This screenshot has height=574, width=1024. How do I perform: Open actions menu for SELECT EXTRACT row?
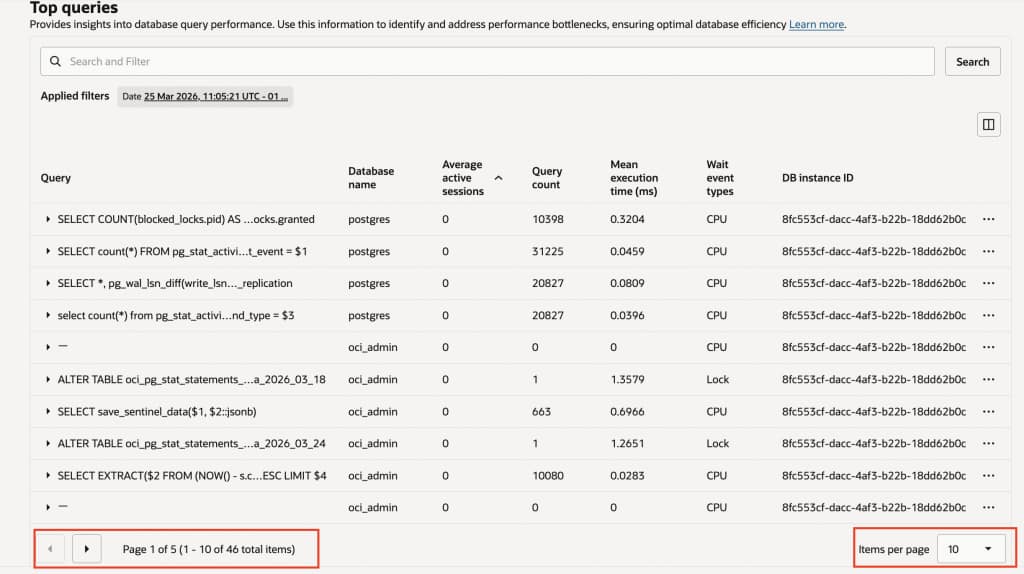[989, 475]
